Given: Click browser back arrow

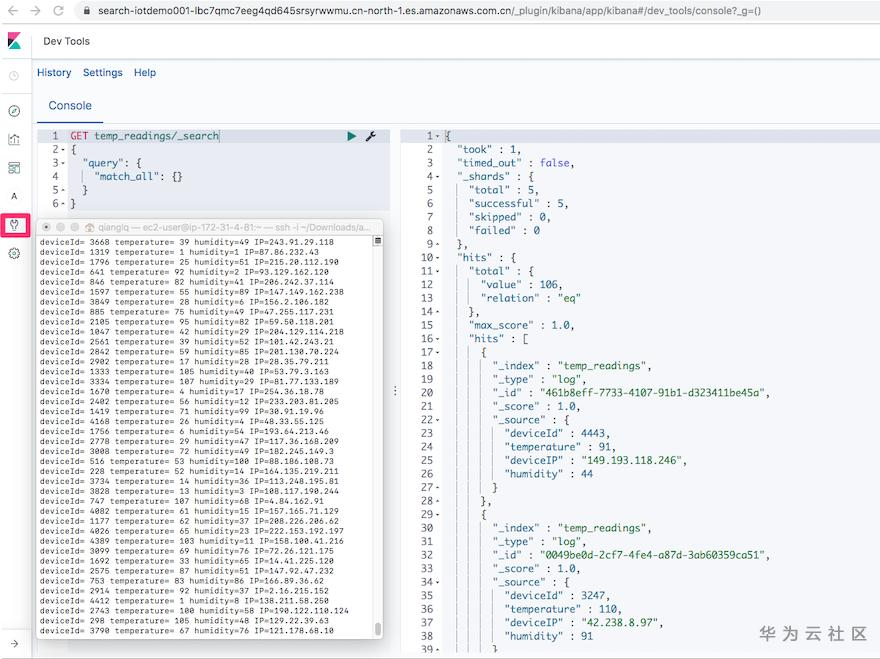Looking at the screenshot, I should (x=13, y=11).
